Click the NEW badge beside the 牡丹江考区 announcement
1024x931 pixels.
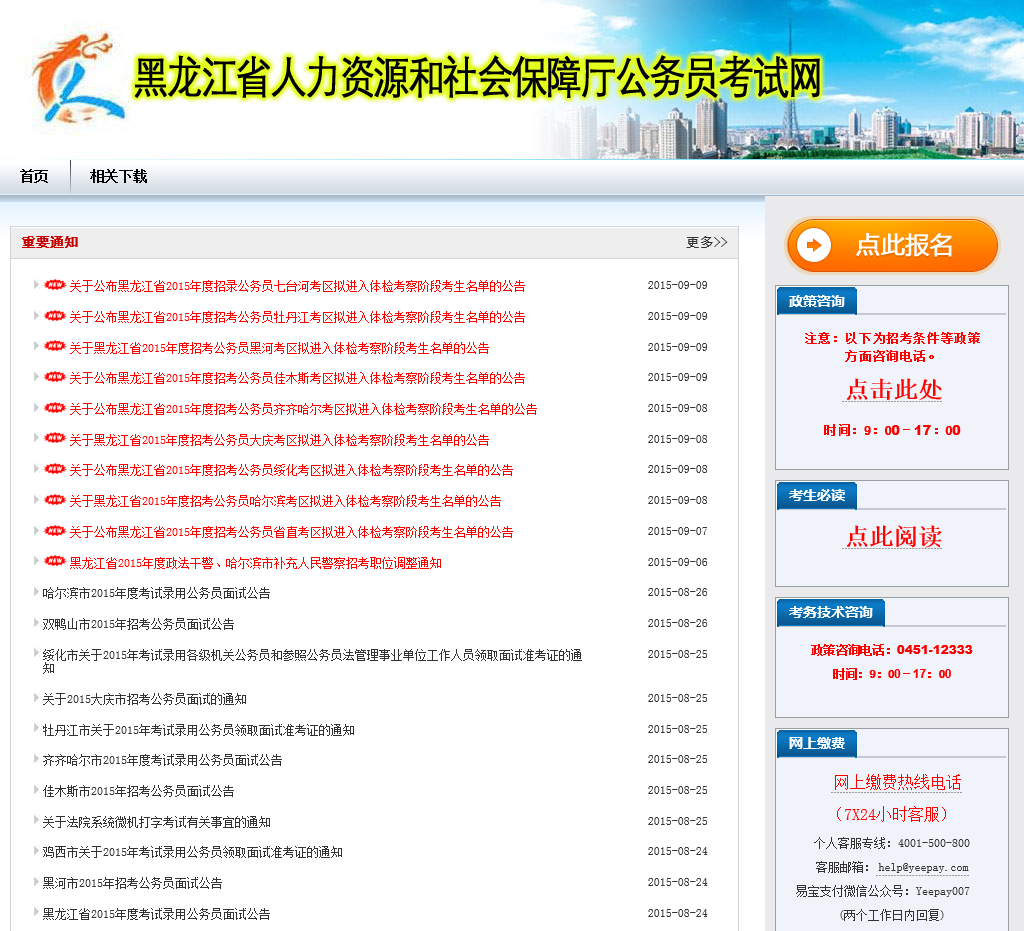tap(55, 316)
